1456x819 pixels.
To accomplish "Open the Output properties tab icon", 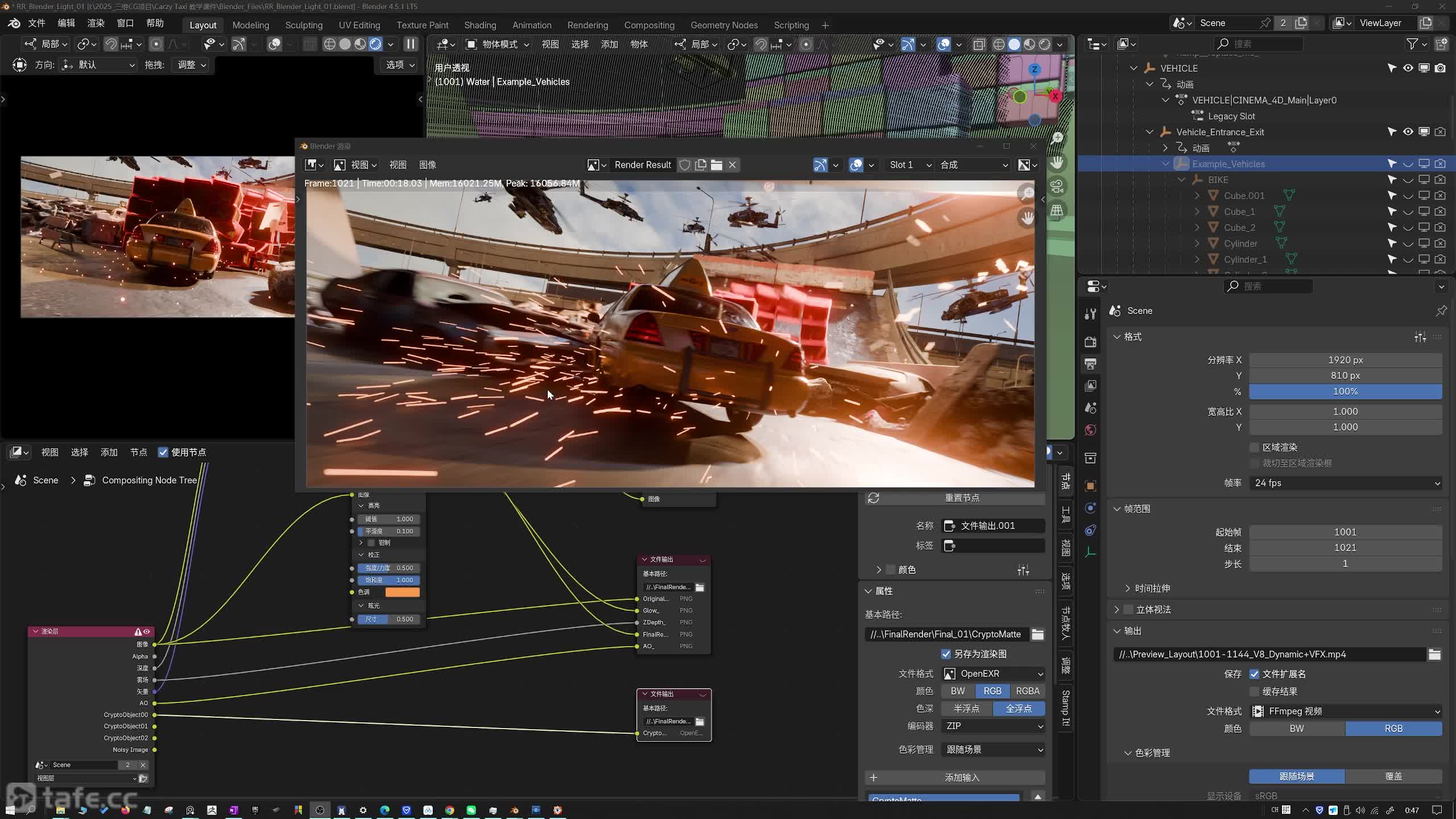I will [1090, 363].
